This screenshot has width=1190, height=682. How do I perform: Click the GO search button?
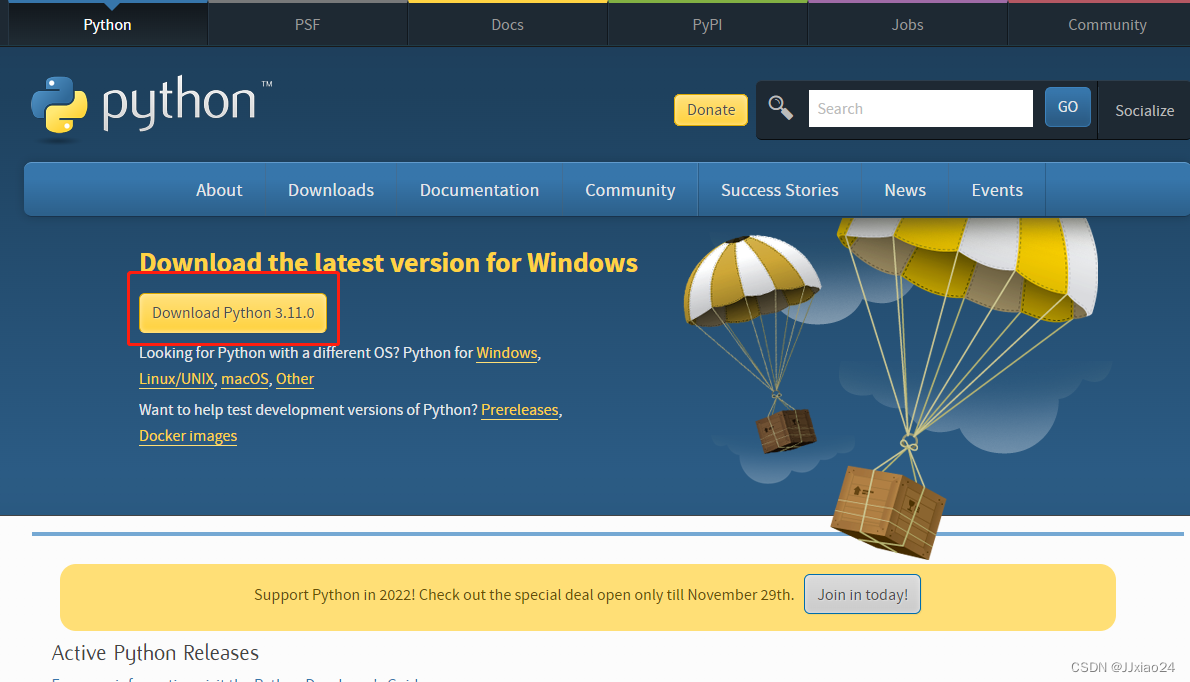click(x=1068, y=107)
